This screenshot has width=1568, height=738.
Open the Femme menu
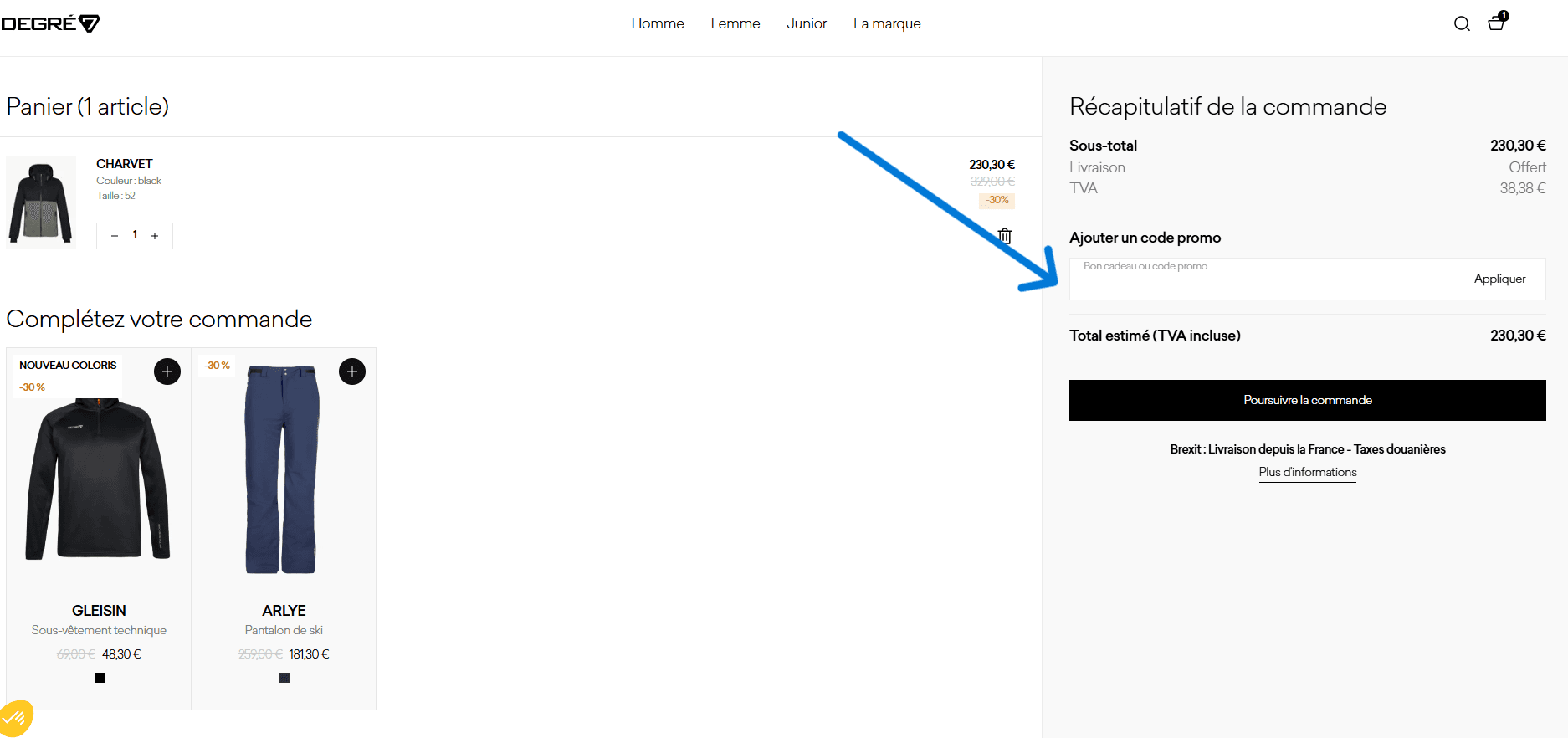pyautogui.click(x=735, y=23)
